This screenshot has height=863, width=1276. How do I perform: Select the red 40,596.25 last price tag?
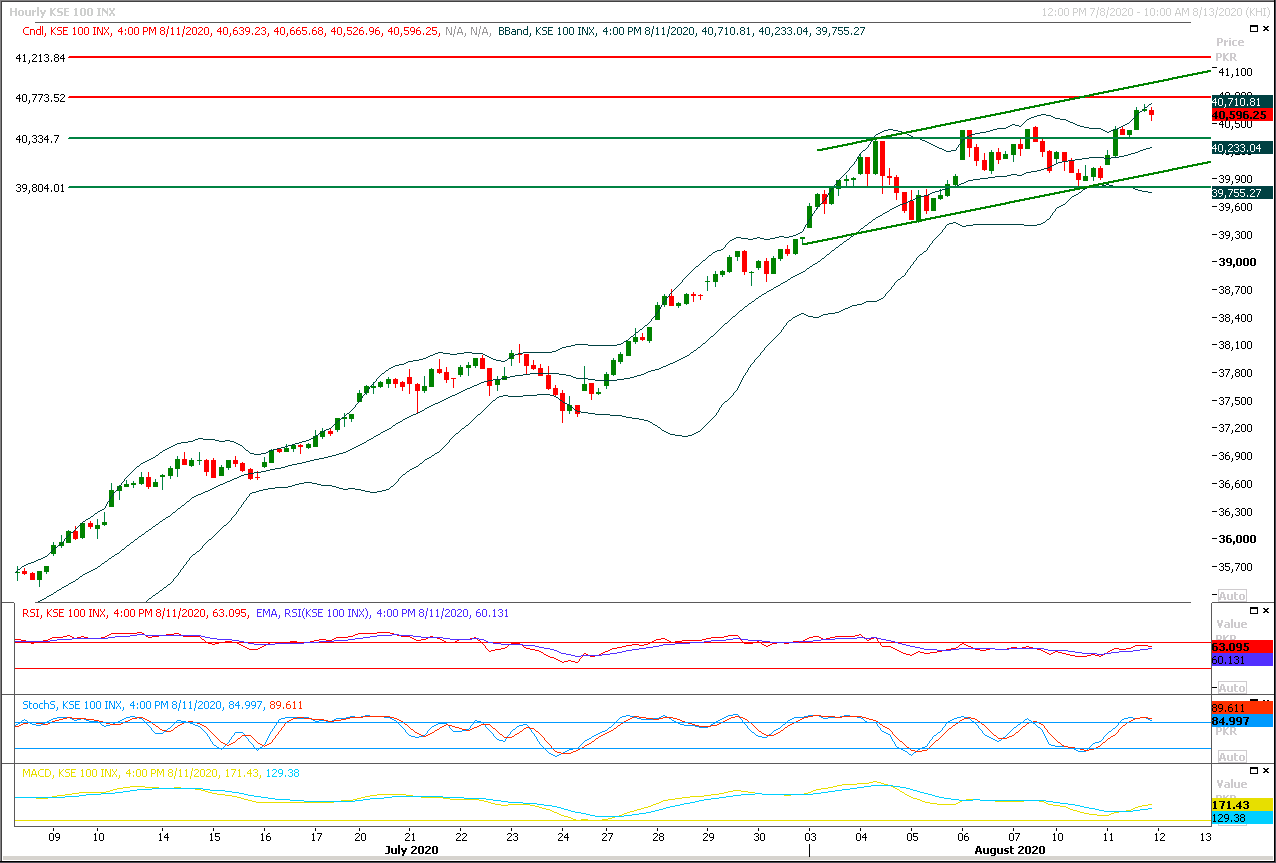click(x=1241, y=115)
